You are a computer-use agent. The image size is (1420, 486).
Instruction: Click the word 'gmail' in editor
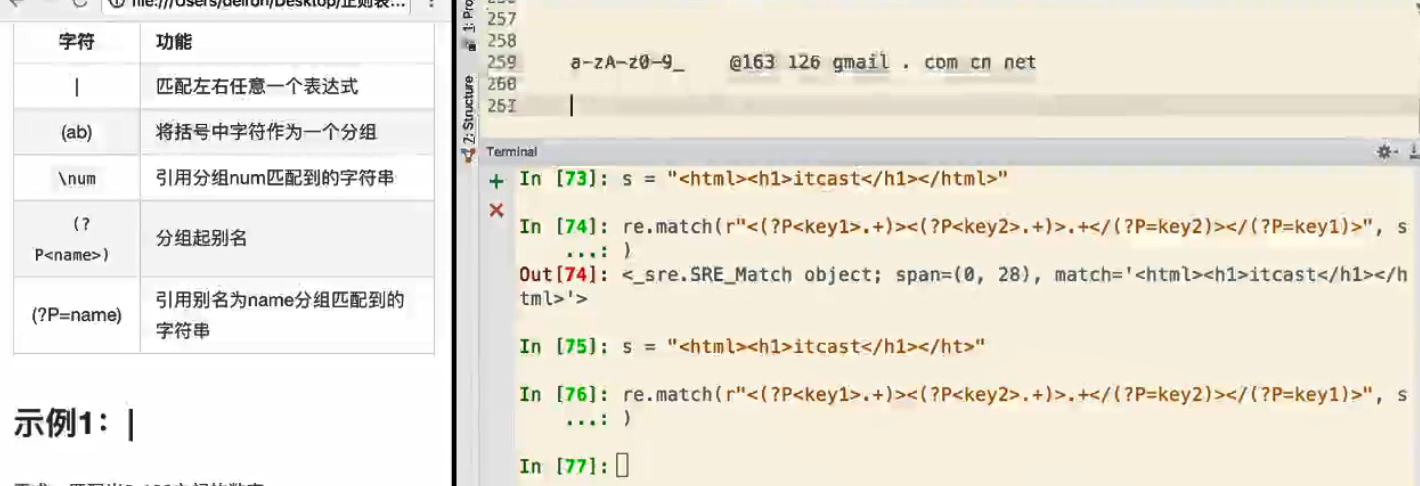coord(860,63)
